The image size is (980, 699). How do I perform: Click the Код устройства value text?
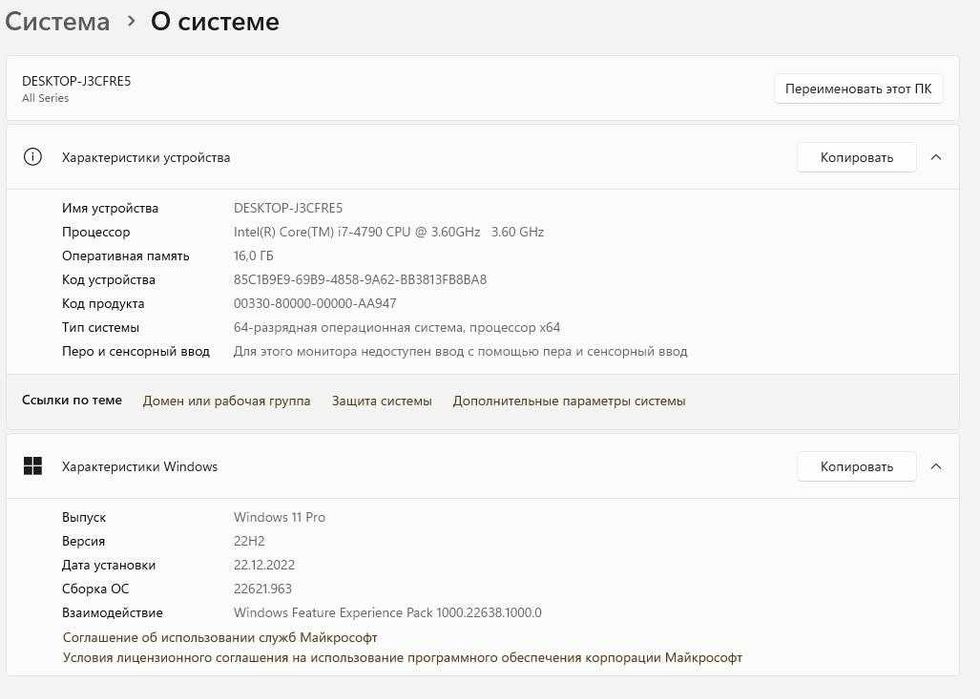point(360,280)
